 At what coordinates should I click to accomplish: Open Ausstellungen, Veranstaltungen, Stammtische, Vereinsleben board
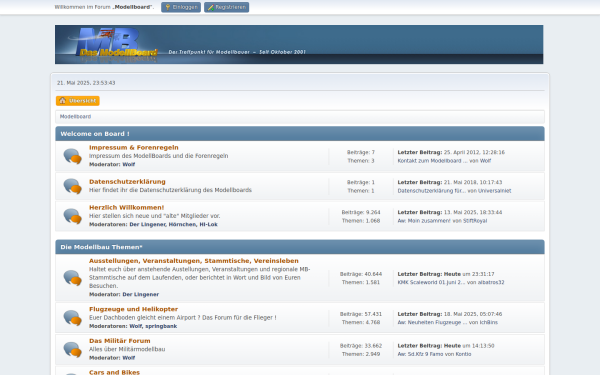point(194,261)
